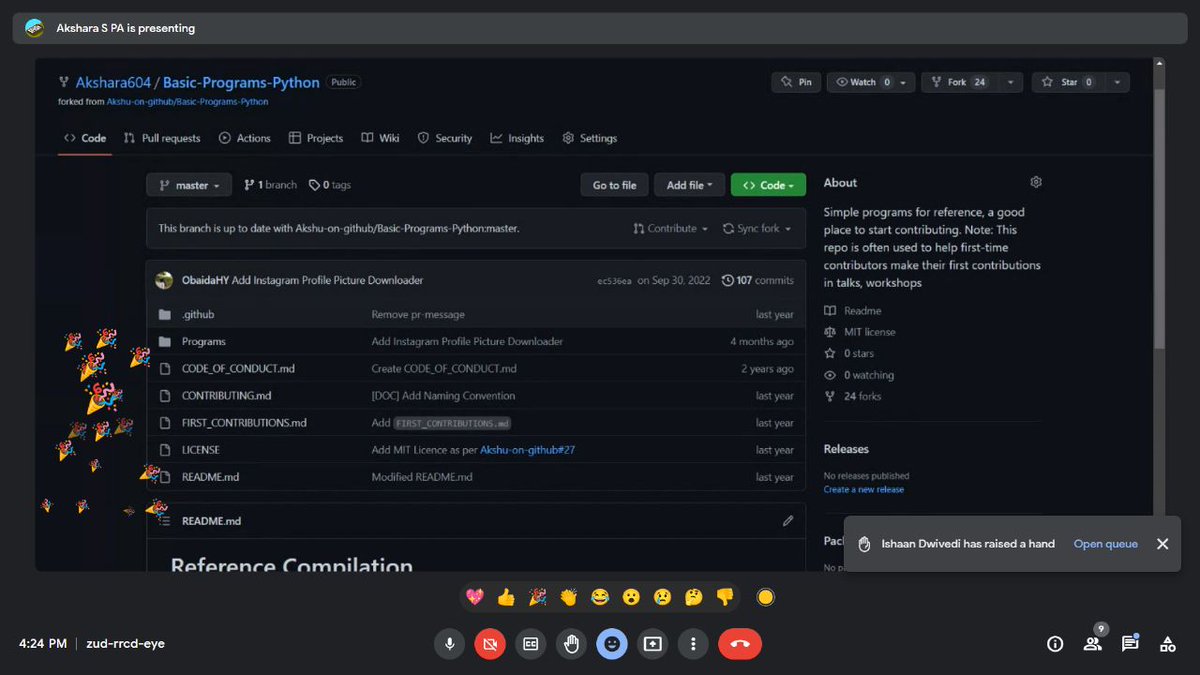Send the laughing face reaction

click(x=600, y=598)
